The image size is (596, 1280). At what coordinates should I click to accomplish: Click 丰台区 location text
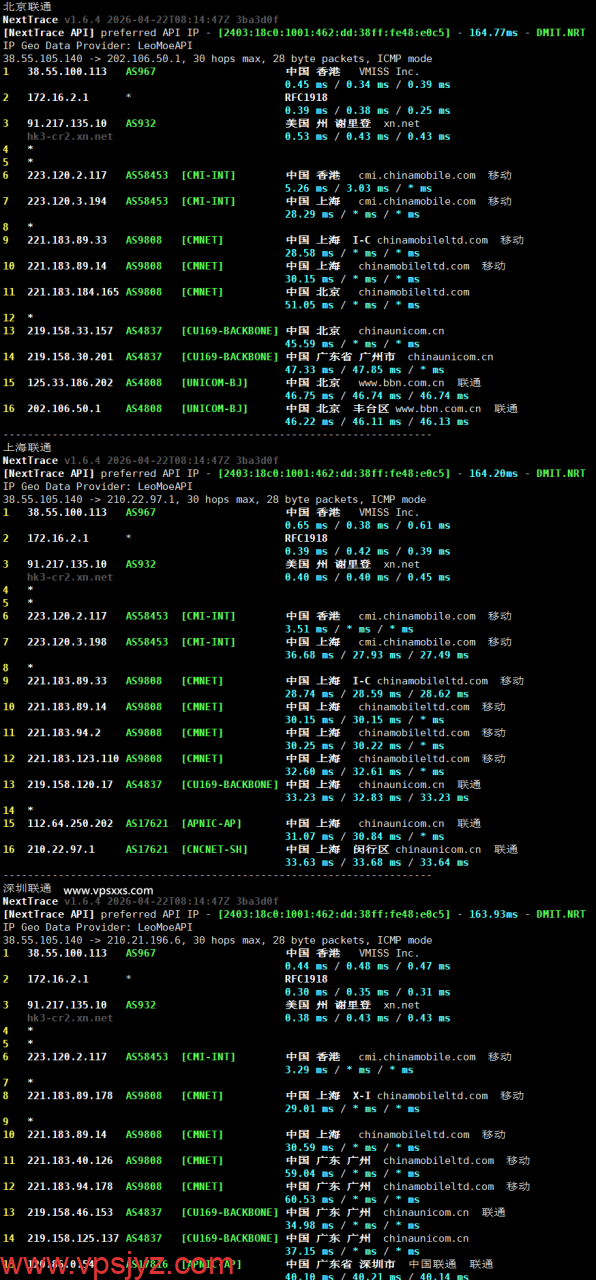click(x=372, y=409)
